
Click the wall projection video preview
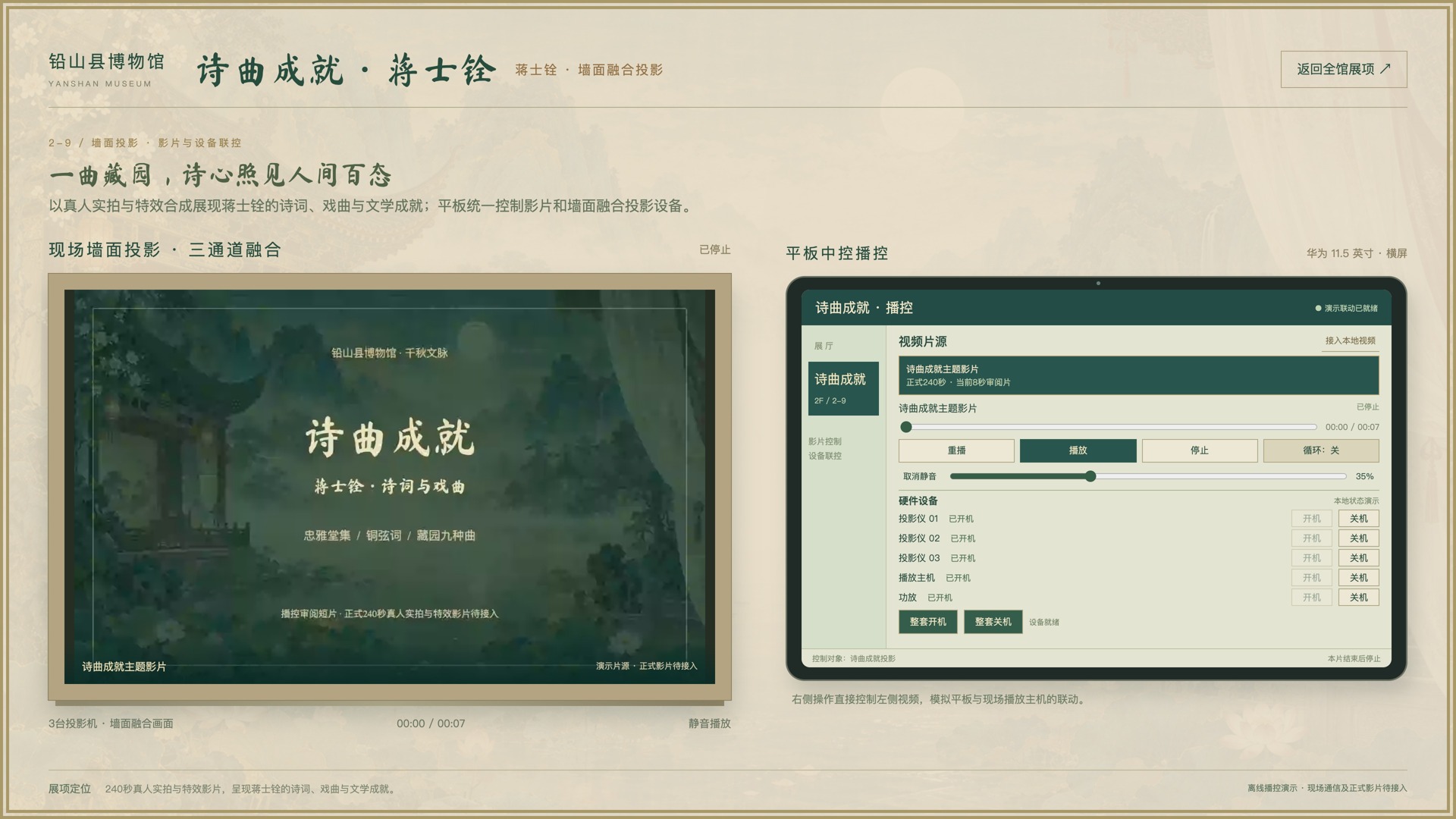[x=390, y=487]
